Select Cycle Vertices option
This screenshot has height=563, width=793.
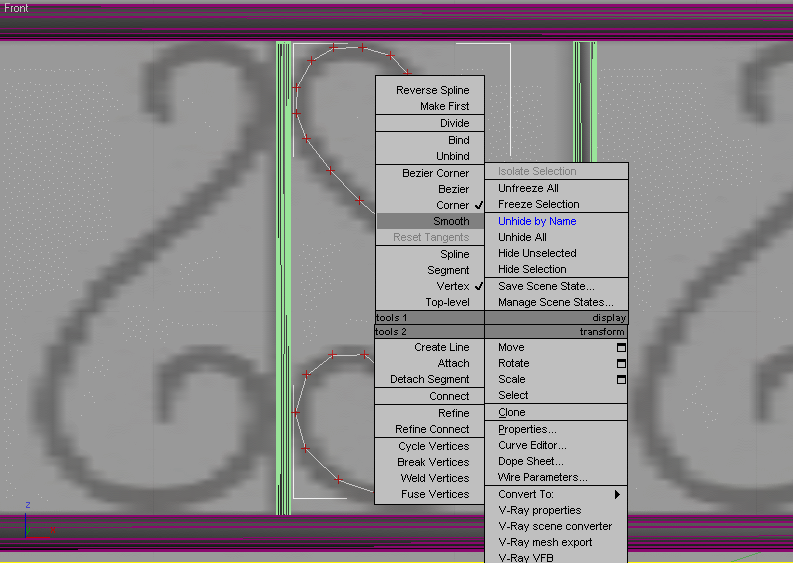pos(433,446)
